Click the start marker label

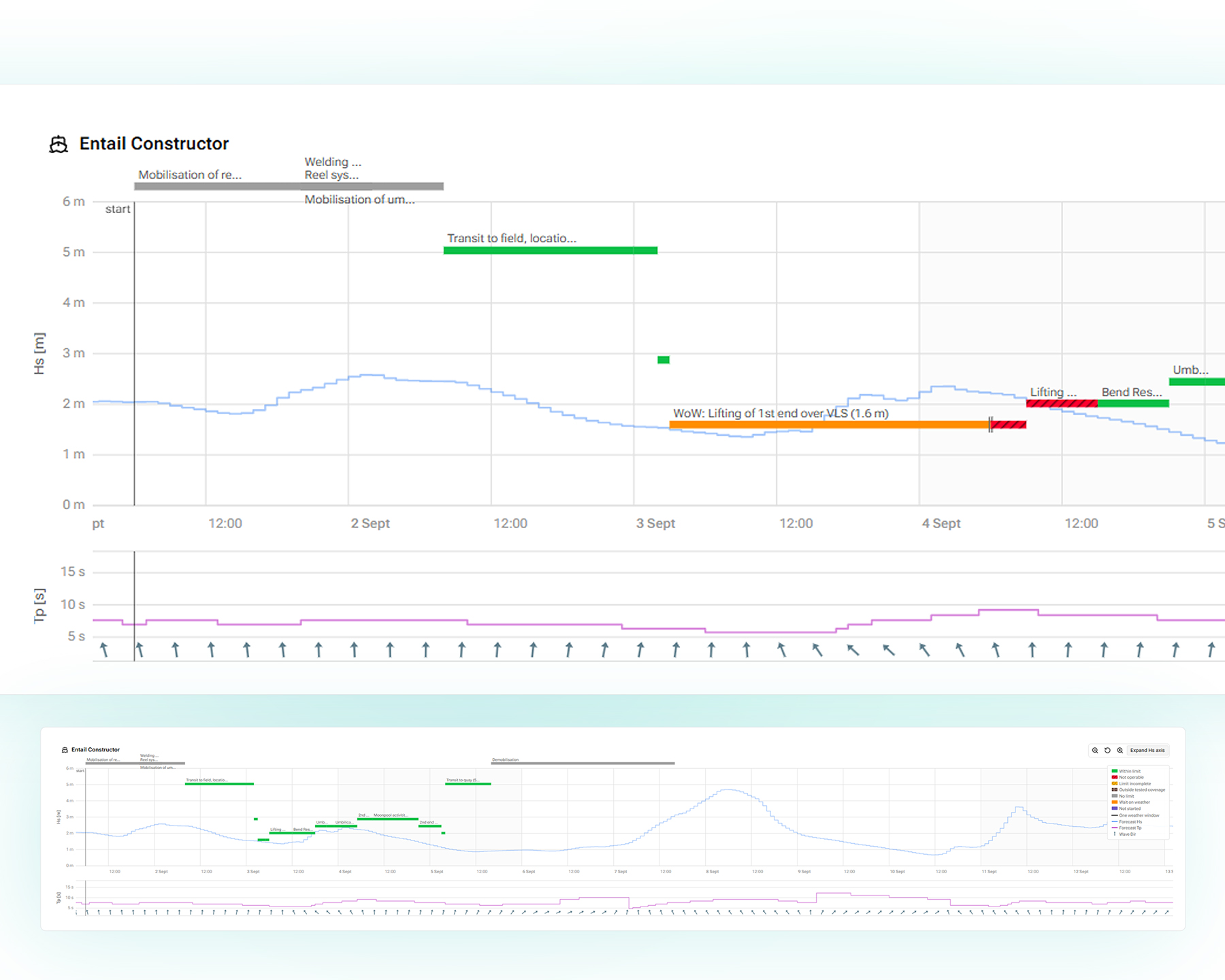click(x=118, y=209)
